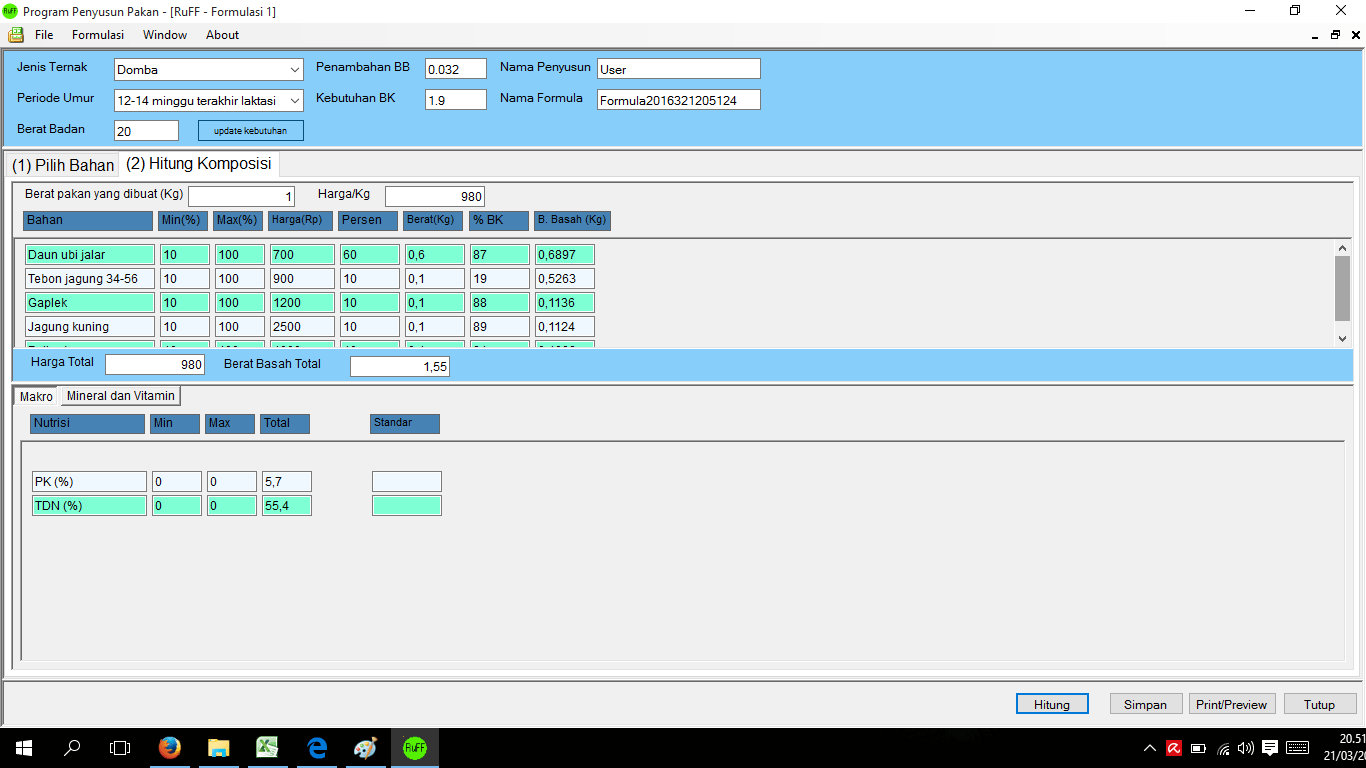
Task: Open taskbar search magnifier
Action: pos(72,747)
